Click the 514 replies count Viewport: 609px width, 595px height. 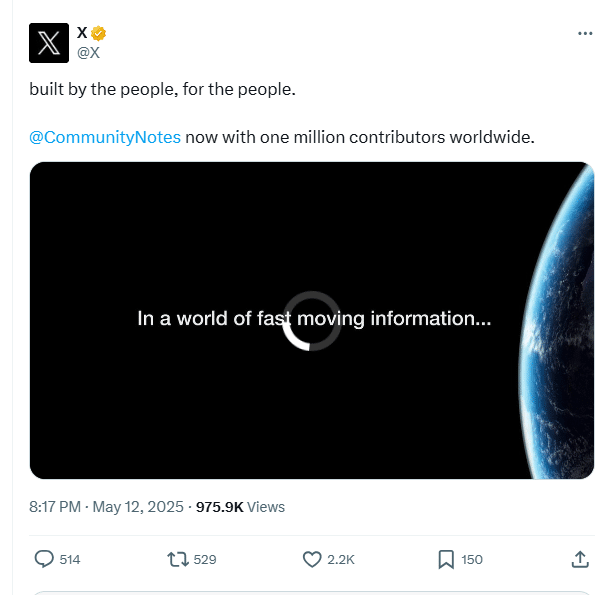pos(70,560)
